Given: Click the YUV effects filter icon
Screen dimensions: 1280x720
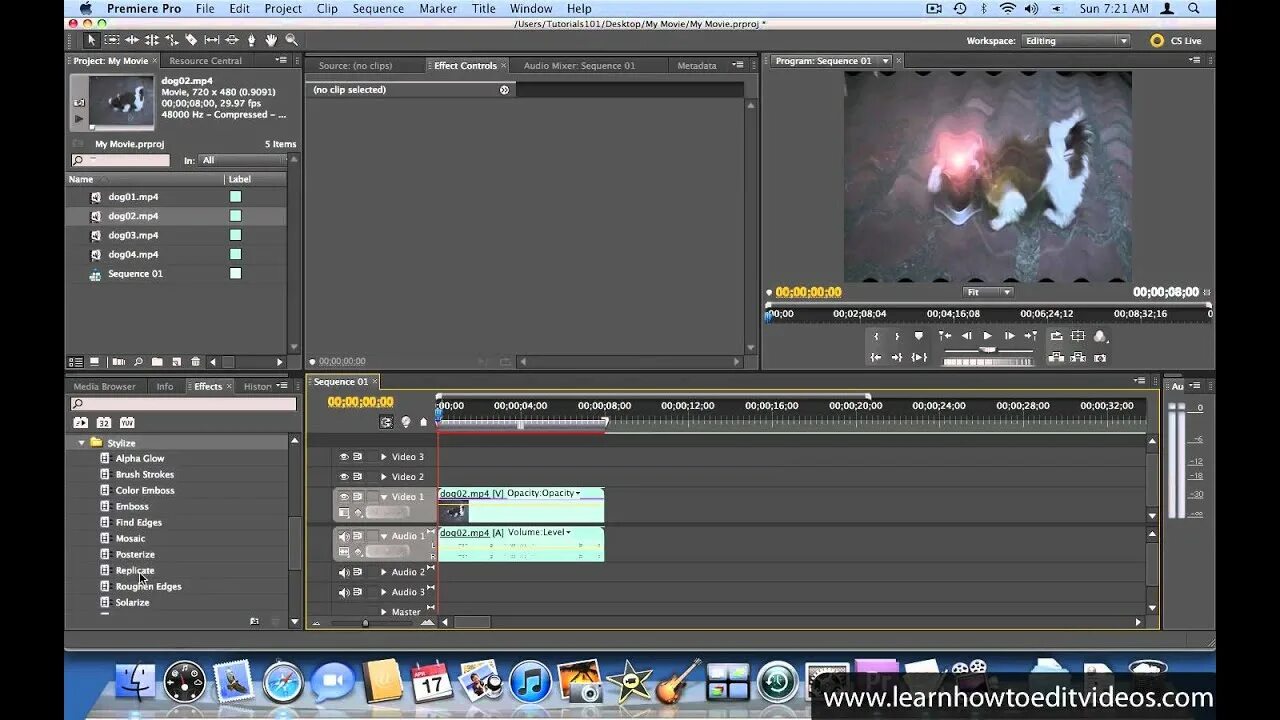Looking at the screenshot, I should [127, 423].
